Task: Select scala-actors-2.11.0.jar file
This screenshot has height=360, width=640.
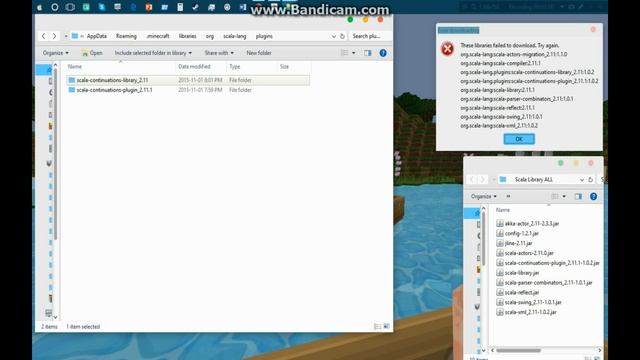Action: click(525, 253)
